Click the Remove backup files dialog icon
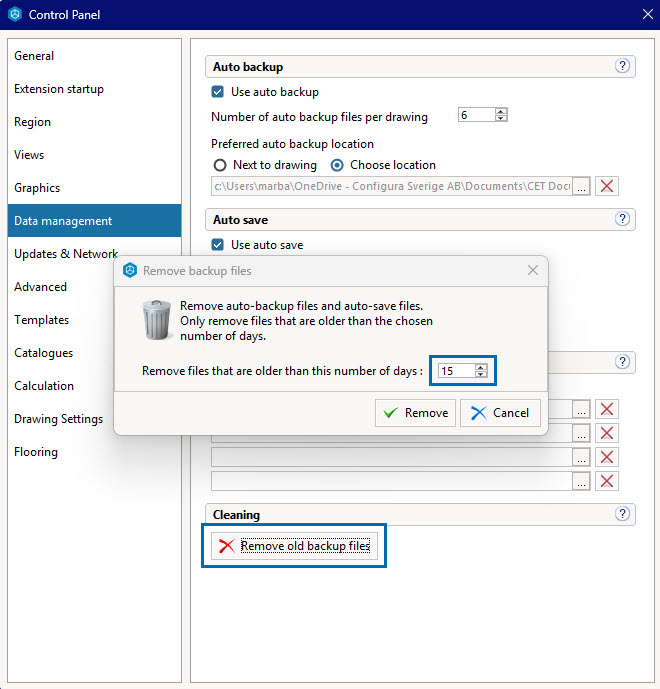660x689 pixels. (x=130, y=270)
